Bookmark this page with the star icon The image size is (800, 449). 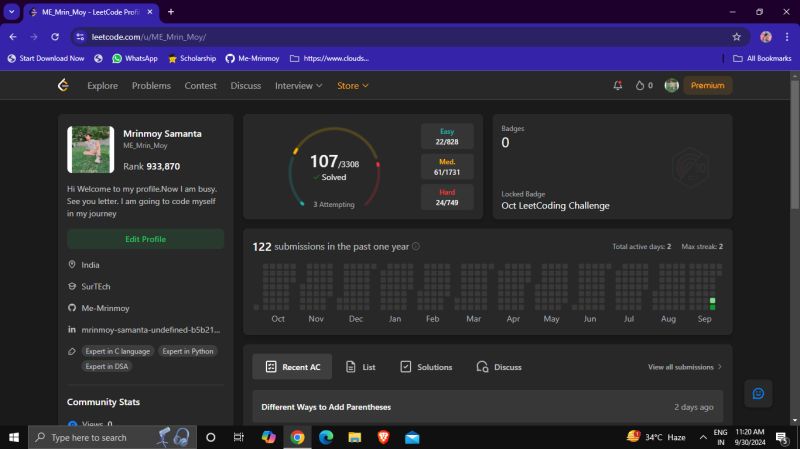[x=736, y=37]
